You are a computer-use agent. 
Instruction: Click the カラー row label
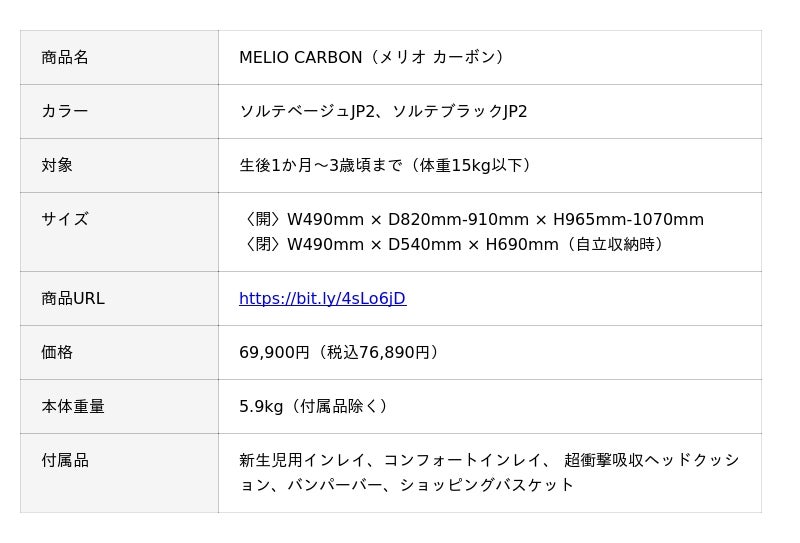tap(65, 112)
